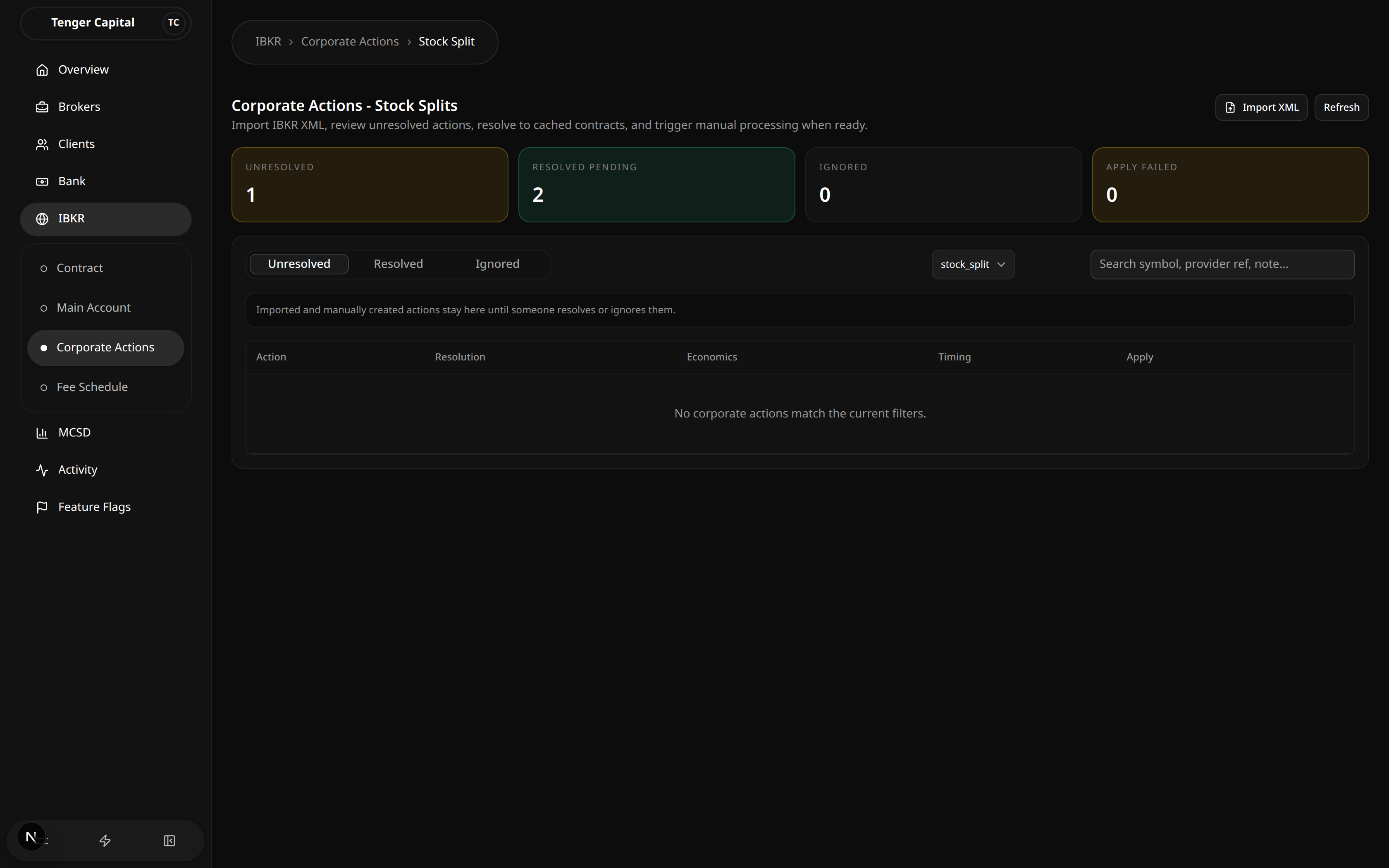Open the Overview page
Screen dimensions: 1389x868
(105, 70)
